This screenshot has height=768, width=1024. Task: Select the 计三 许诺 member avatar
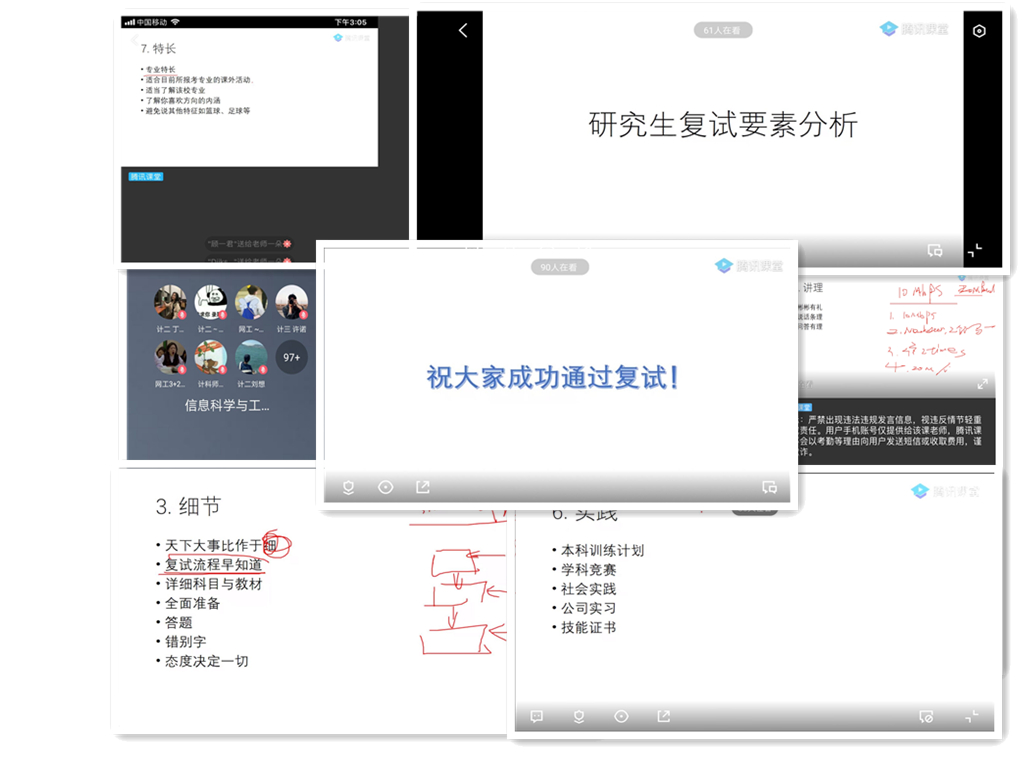click(x=292, y=302)
